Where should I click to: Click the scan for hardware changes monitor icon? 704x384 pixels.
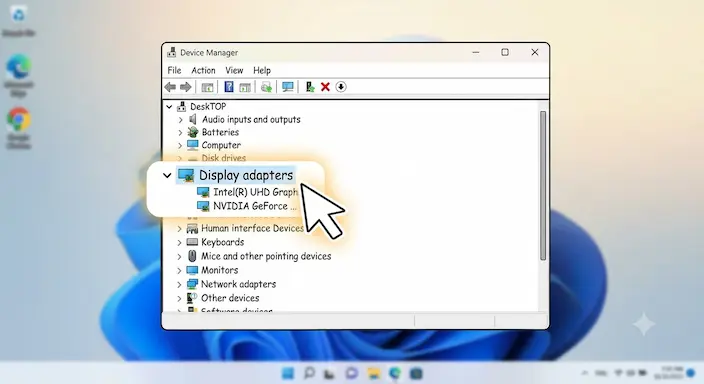point(288,87)
